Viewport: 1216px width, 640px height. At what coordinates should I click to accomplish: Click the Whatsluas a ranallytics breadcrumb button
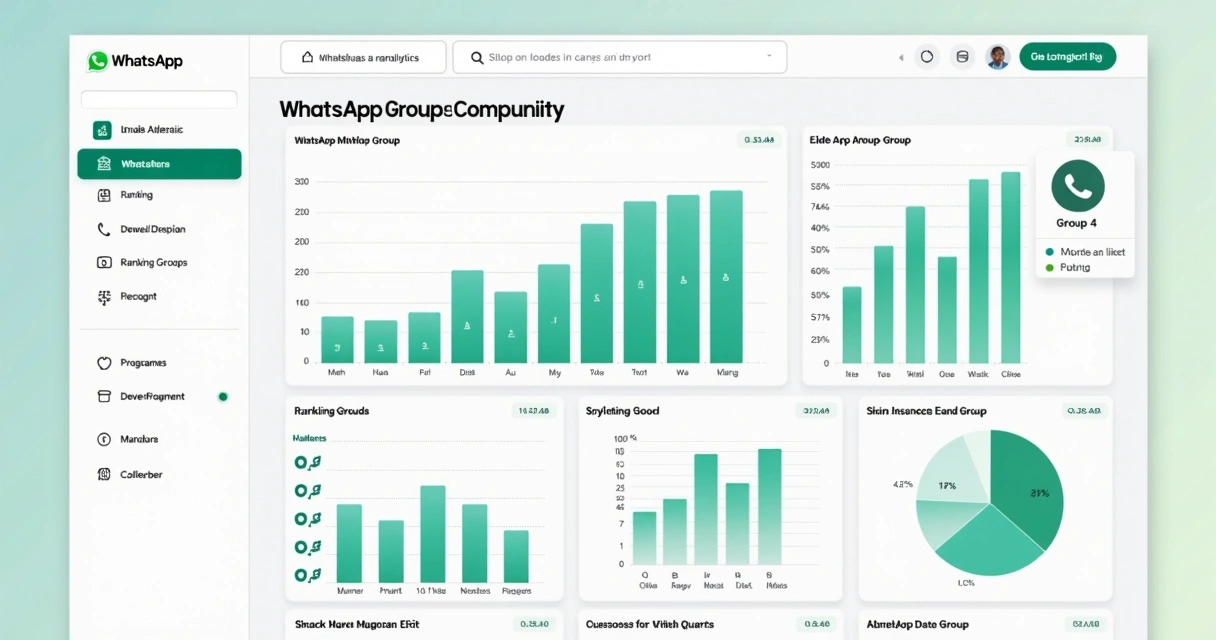[363, 58]
